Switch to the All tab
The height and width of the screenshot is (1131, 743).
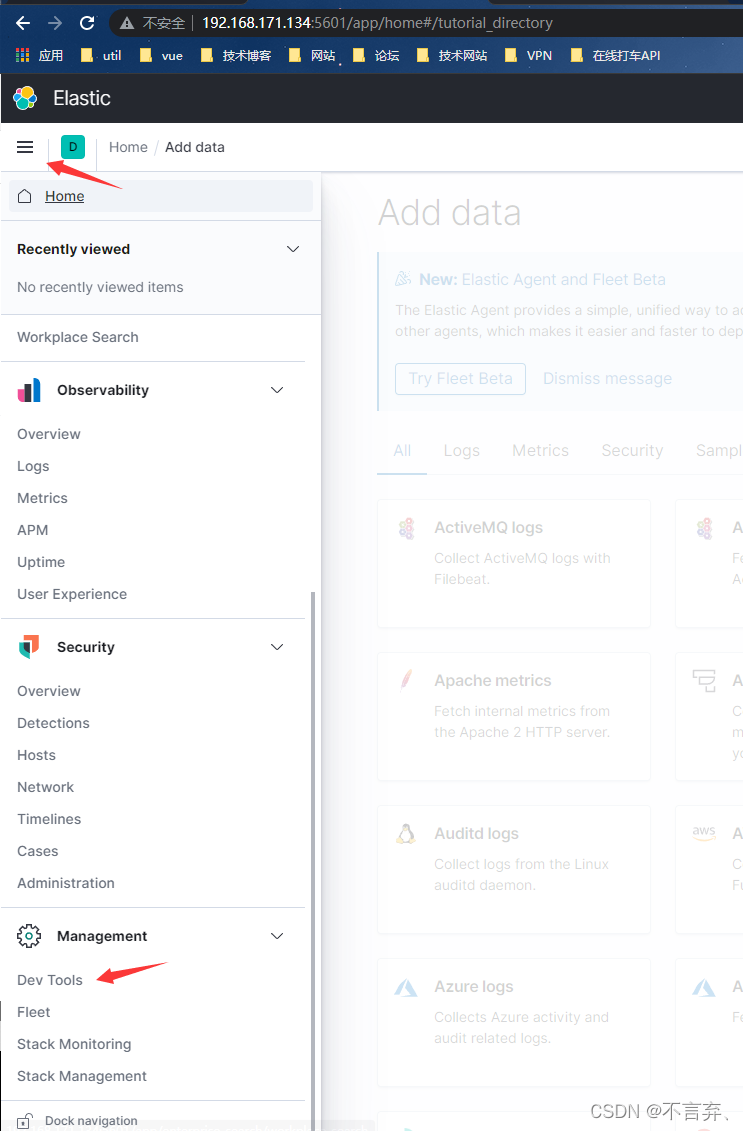(403, 451)
